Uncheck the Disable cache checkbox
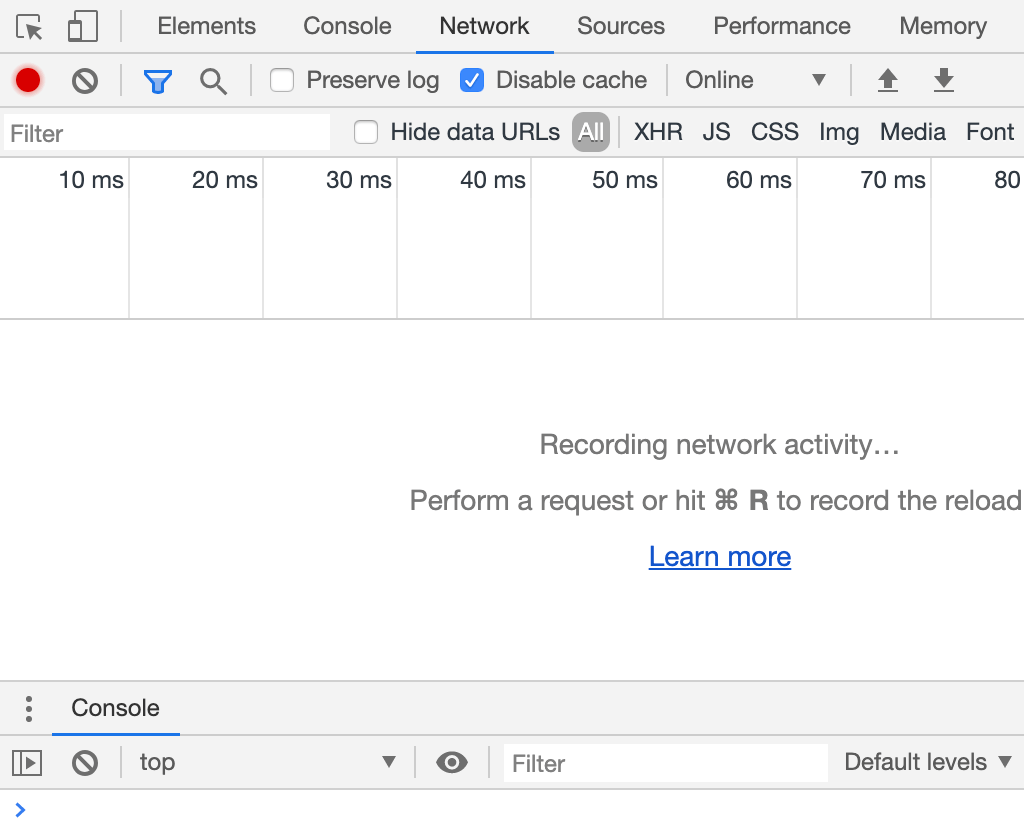 point(472,80)
